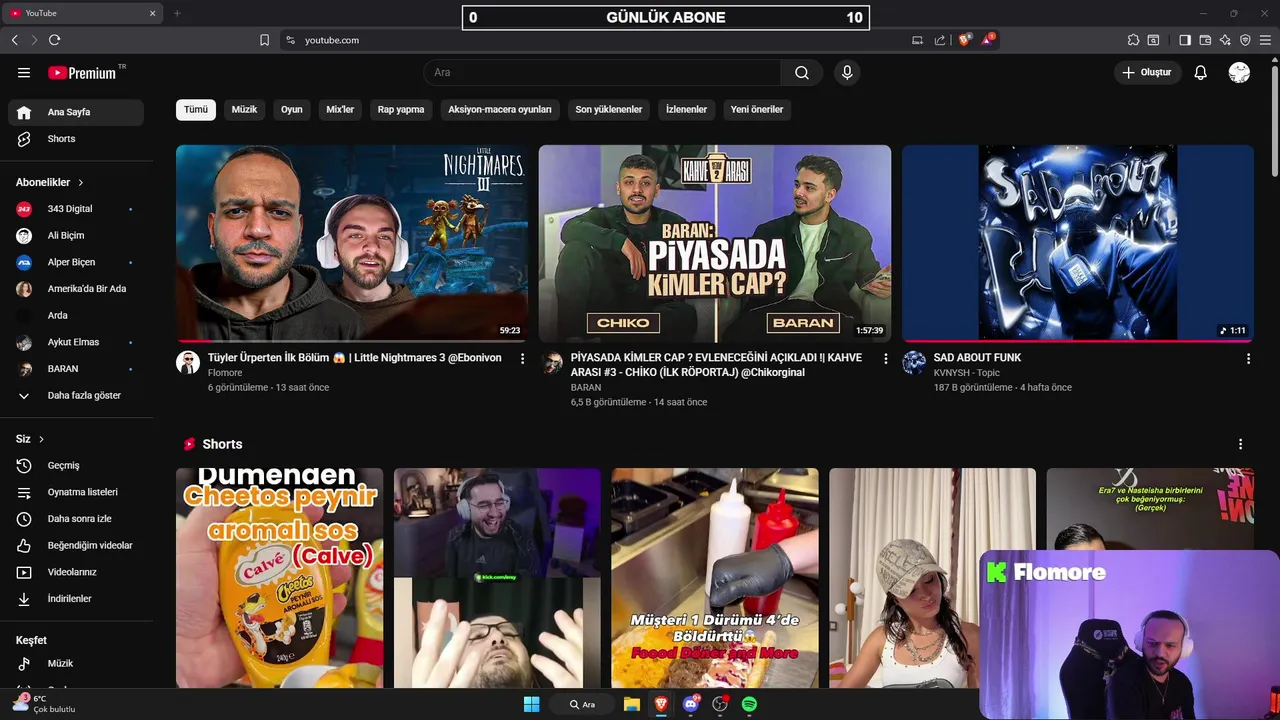Toggle the browser sidebar panel icon
The image size is (1280, 720).
click(x=1185, y=40)
